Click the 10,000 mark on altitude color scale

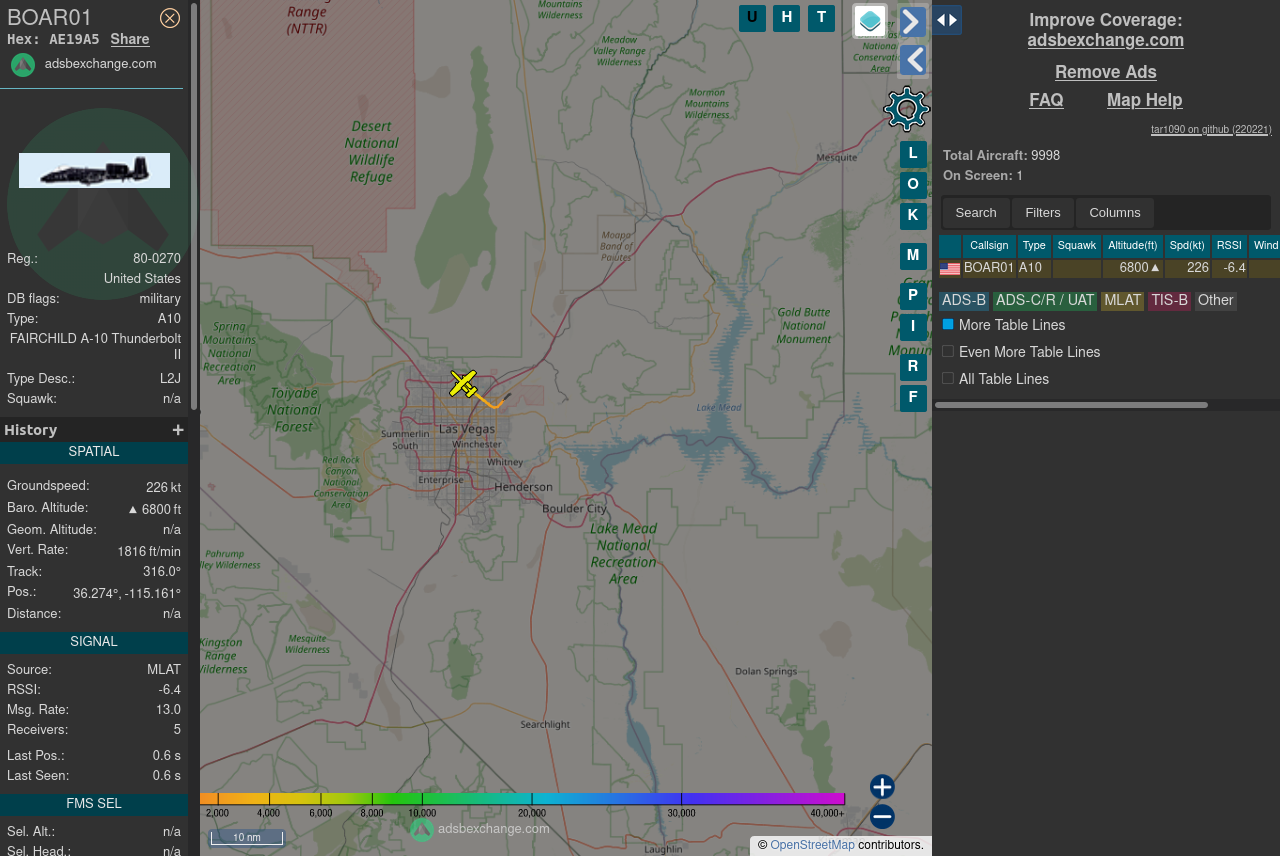coord(422,813)
